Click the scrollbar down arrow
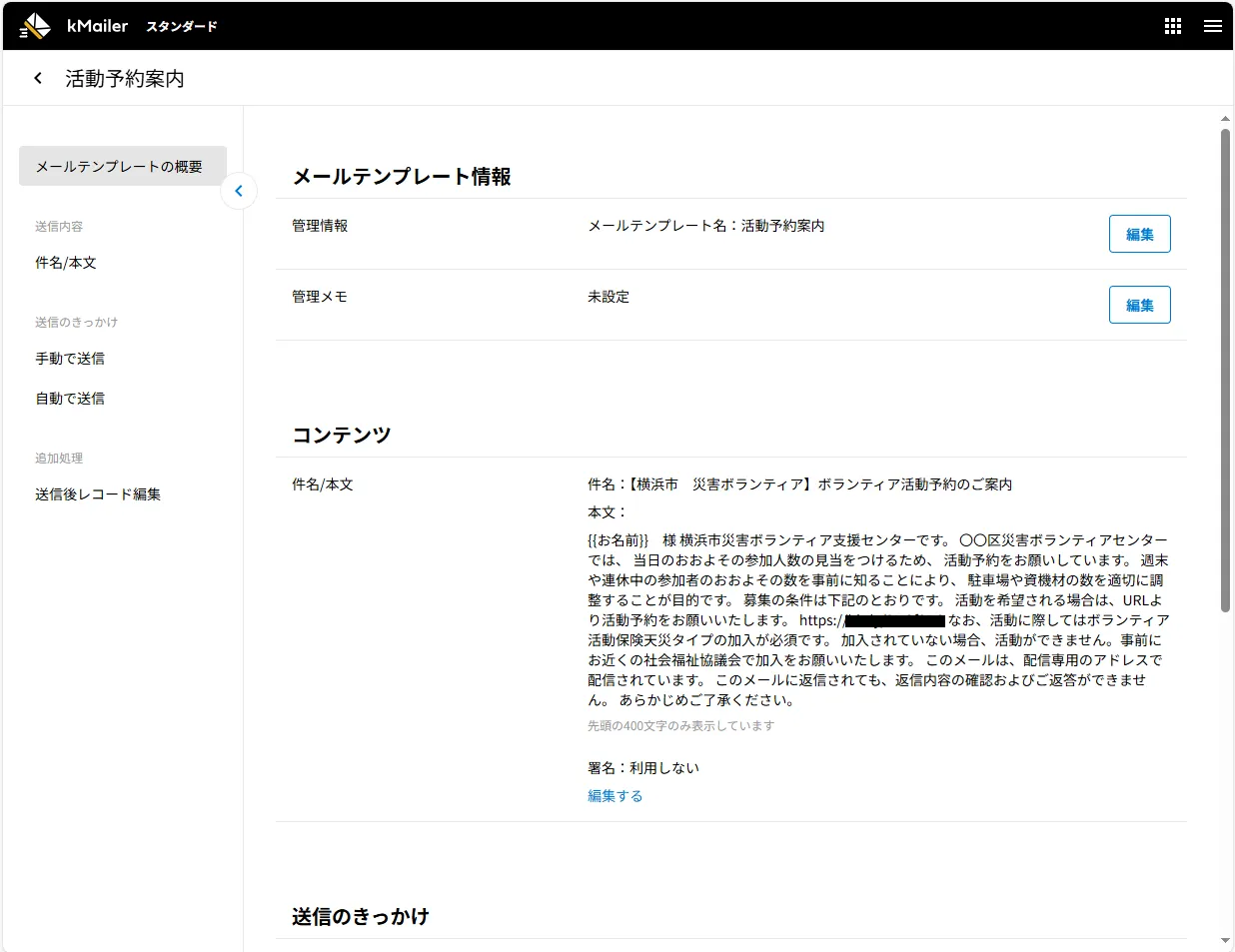This screenshot has height=952, width=1235. 1225,940
